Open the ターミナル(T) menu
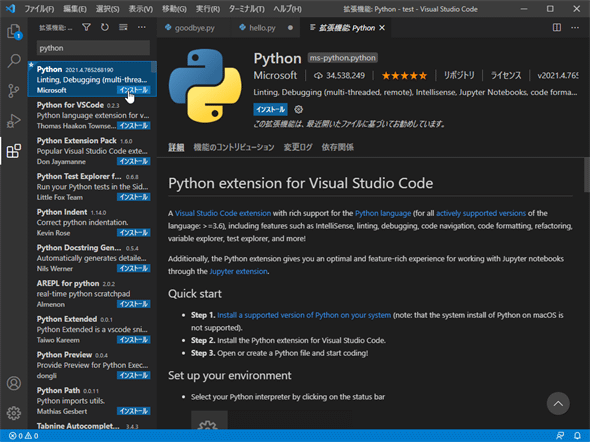This screenshot has width=590, height=442. [x=246, y=9]
